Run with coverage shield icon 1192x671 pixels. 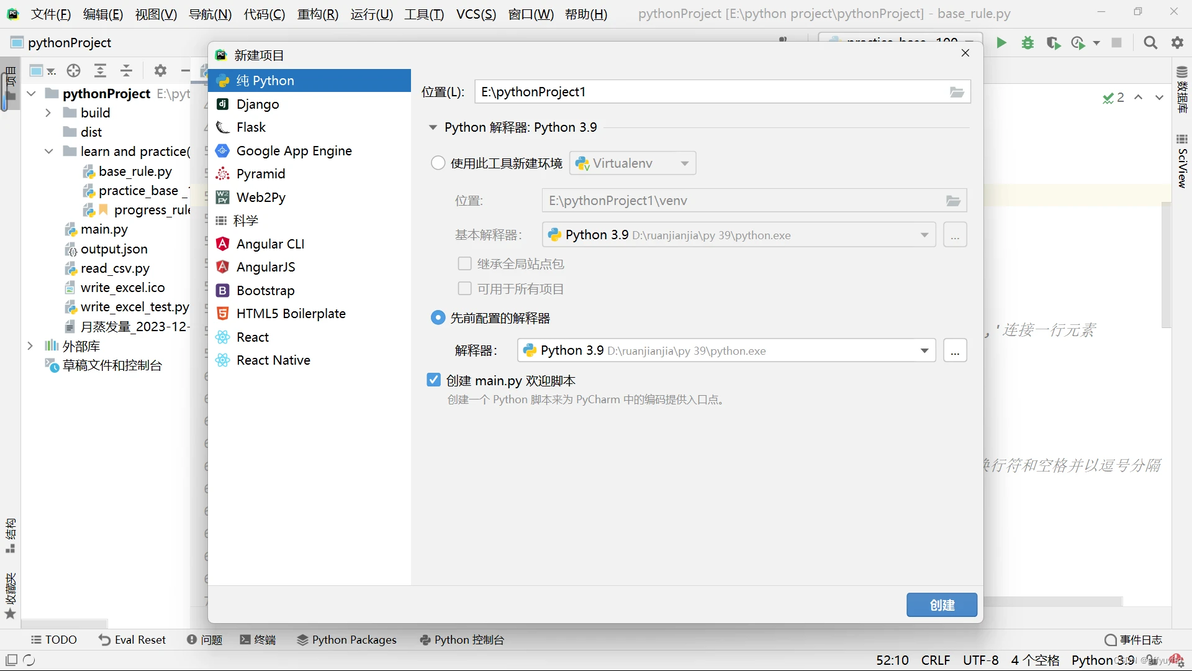pyautogui.click(x=1053, y=43)
